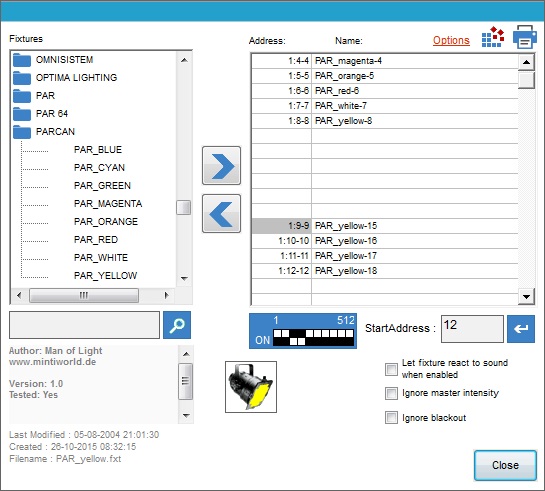Select PAR_MAGENTA in the fixtures tree
Screen dimensions: 545x491
point(108,204)
